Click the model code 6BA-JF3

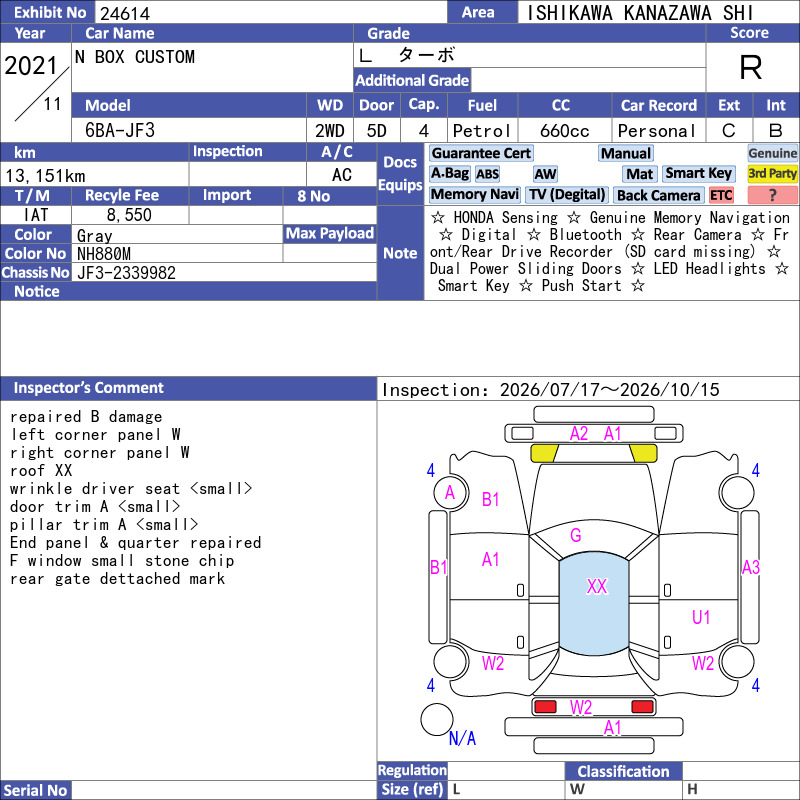[120, 131]
